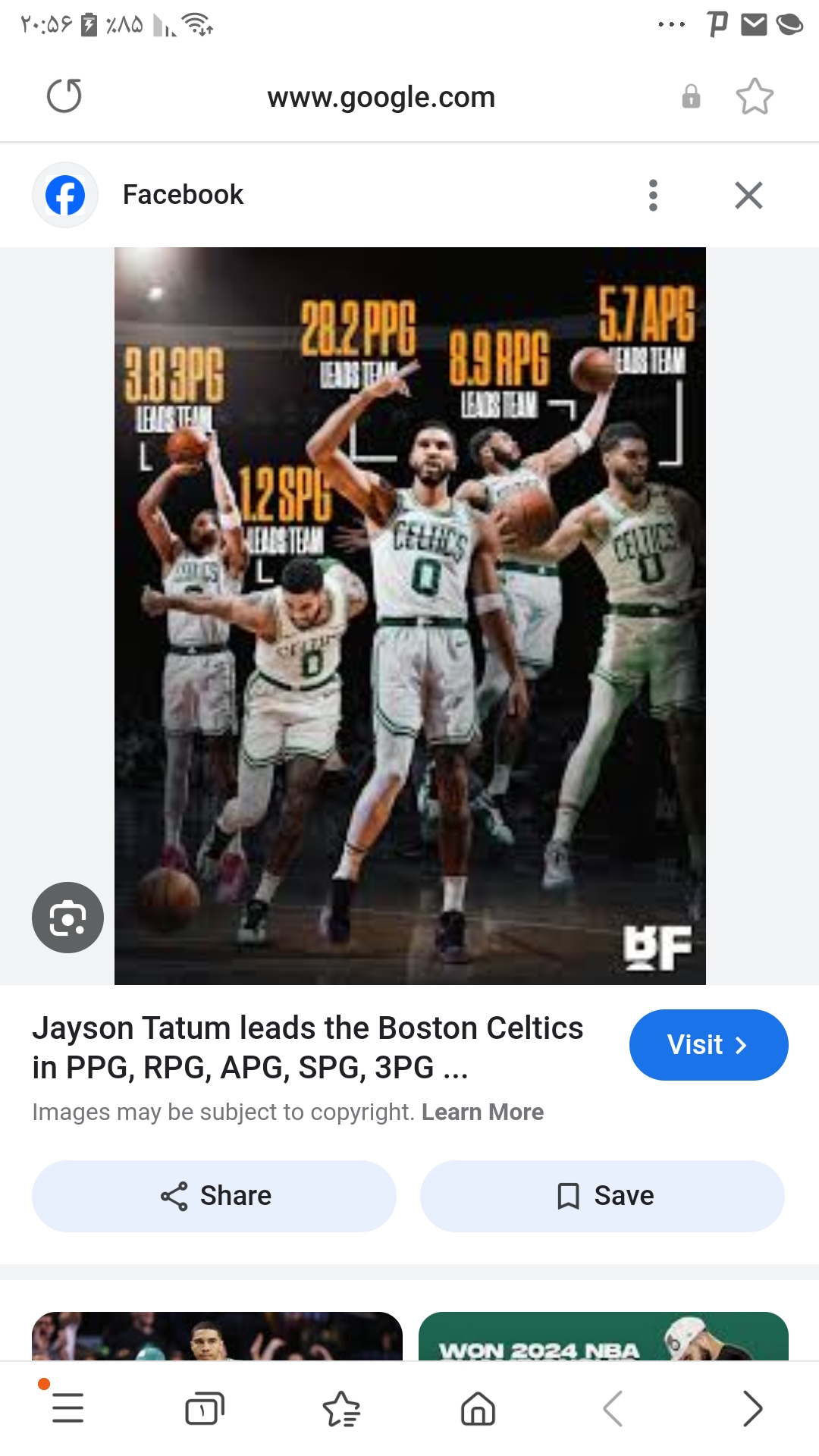Open the Jayson Tatum Celtics stats image

coord(409,616)
